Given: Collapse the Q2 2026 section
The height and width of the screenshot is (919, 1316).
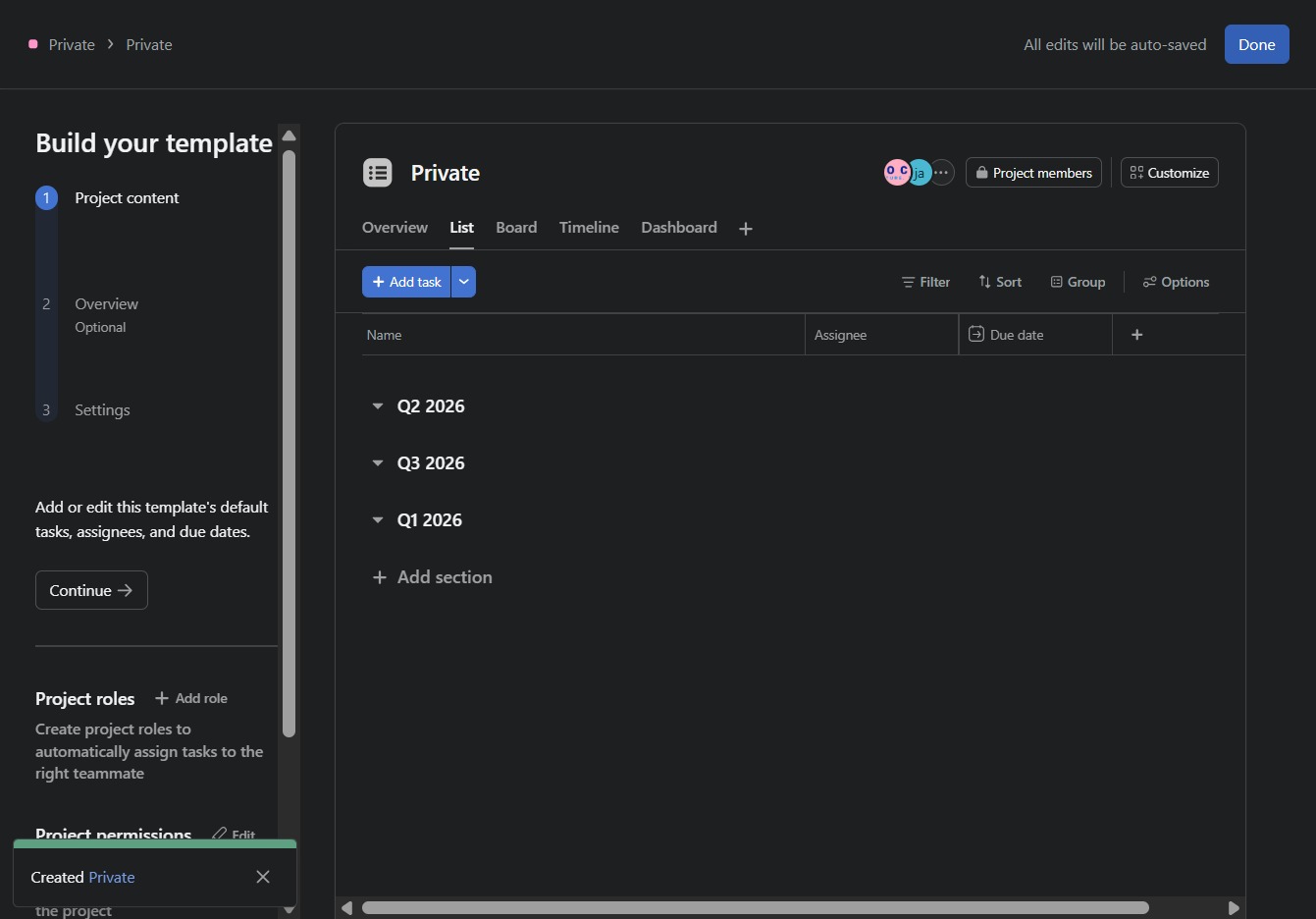Looking at the screenshot, I should tap(378, 406).
